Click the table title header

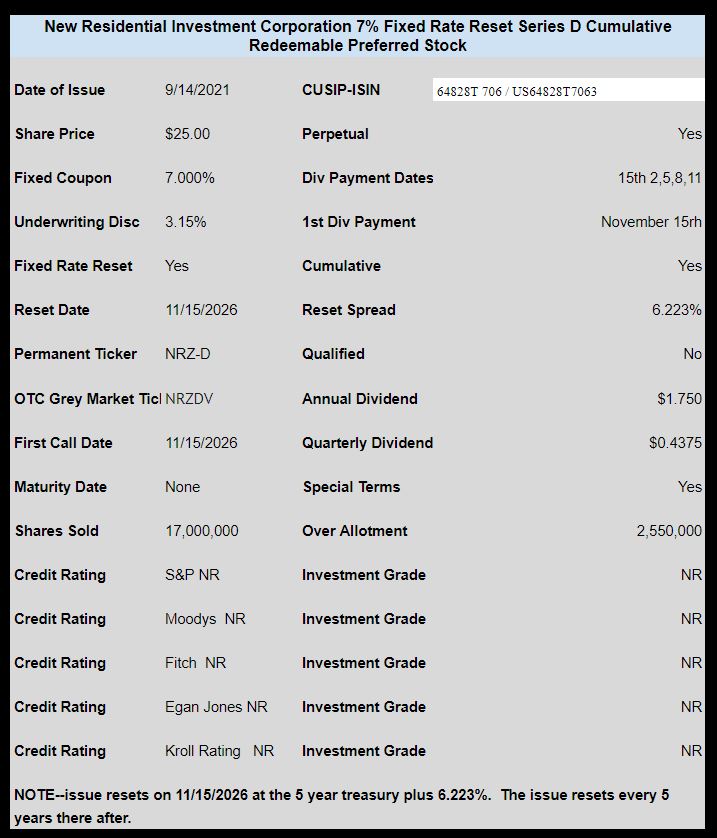point(357,36)
